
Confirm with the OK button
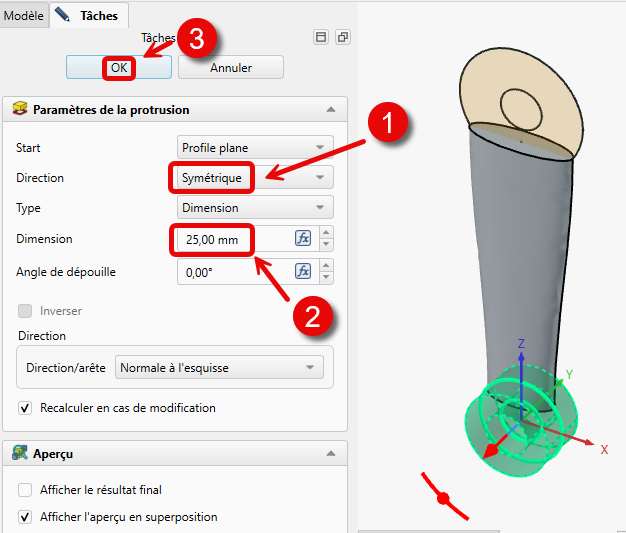tap(119, 67)
